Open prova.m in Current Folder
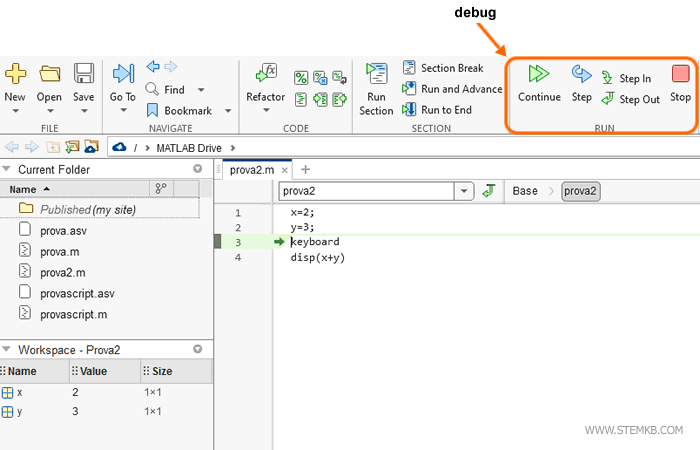 tap(58, 251)
